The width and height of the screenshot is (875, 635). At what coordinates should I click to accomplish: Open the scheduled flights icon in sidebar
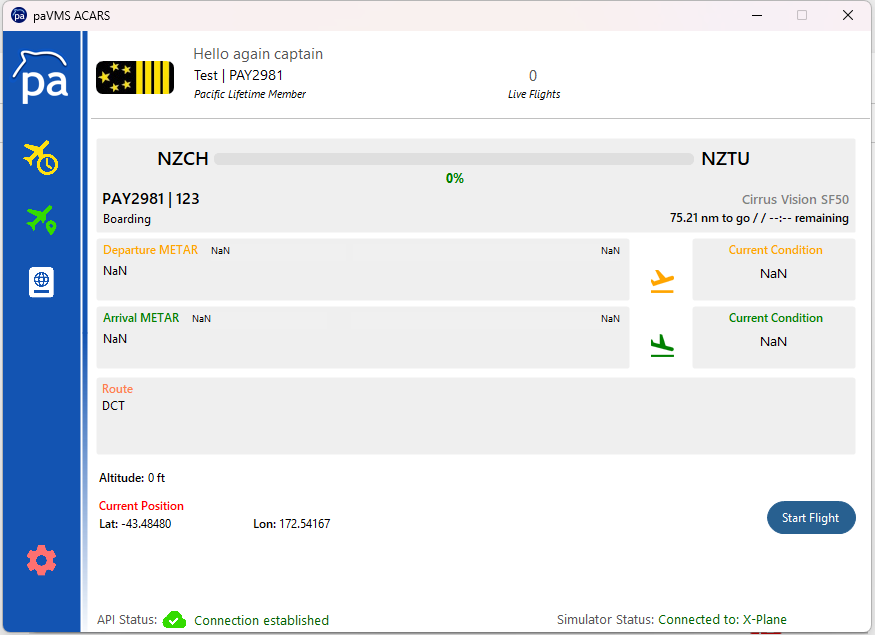pyautogui.click(x=41, y=158)
